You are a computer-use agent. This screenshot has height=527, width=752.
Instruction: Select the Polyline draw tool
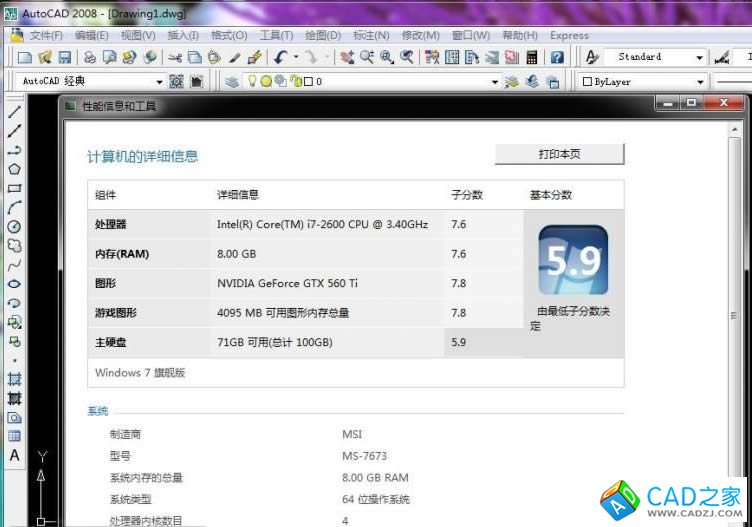(14, 150)
